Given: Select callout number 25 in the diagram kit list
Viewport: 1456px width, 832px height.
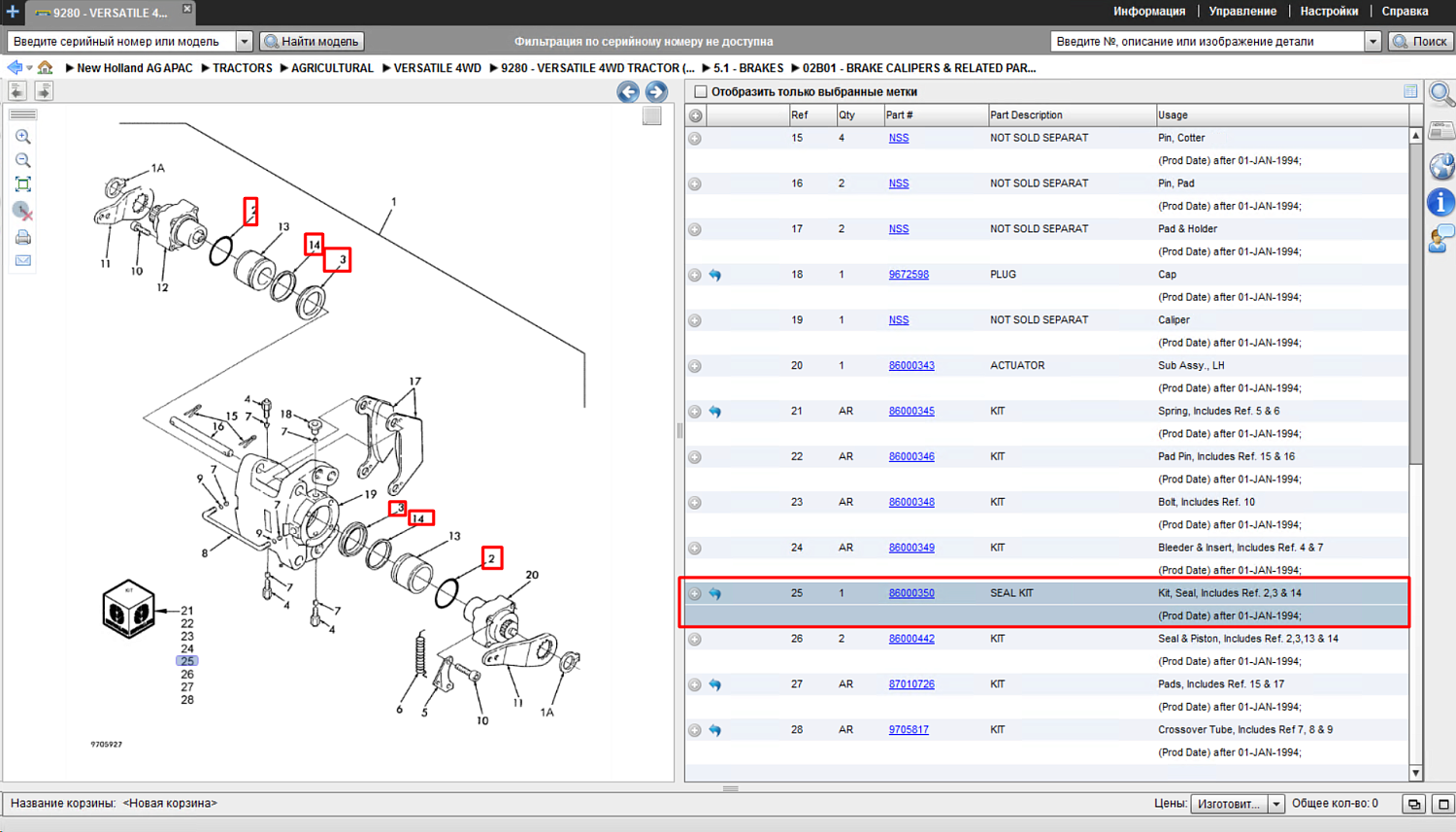Looking at the screenshot, I should click(x=187, y=661).
